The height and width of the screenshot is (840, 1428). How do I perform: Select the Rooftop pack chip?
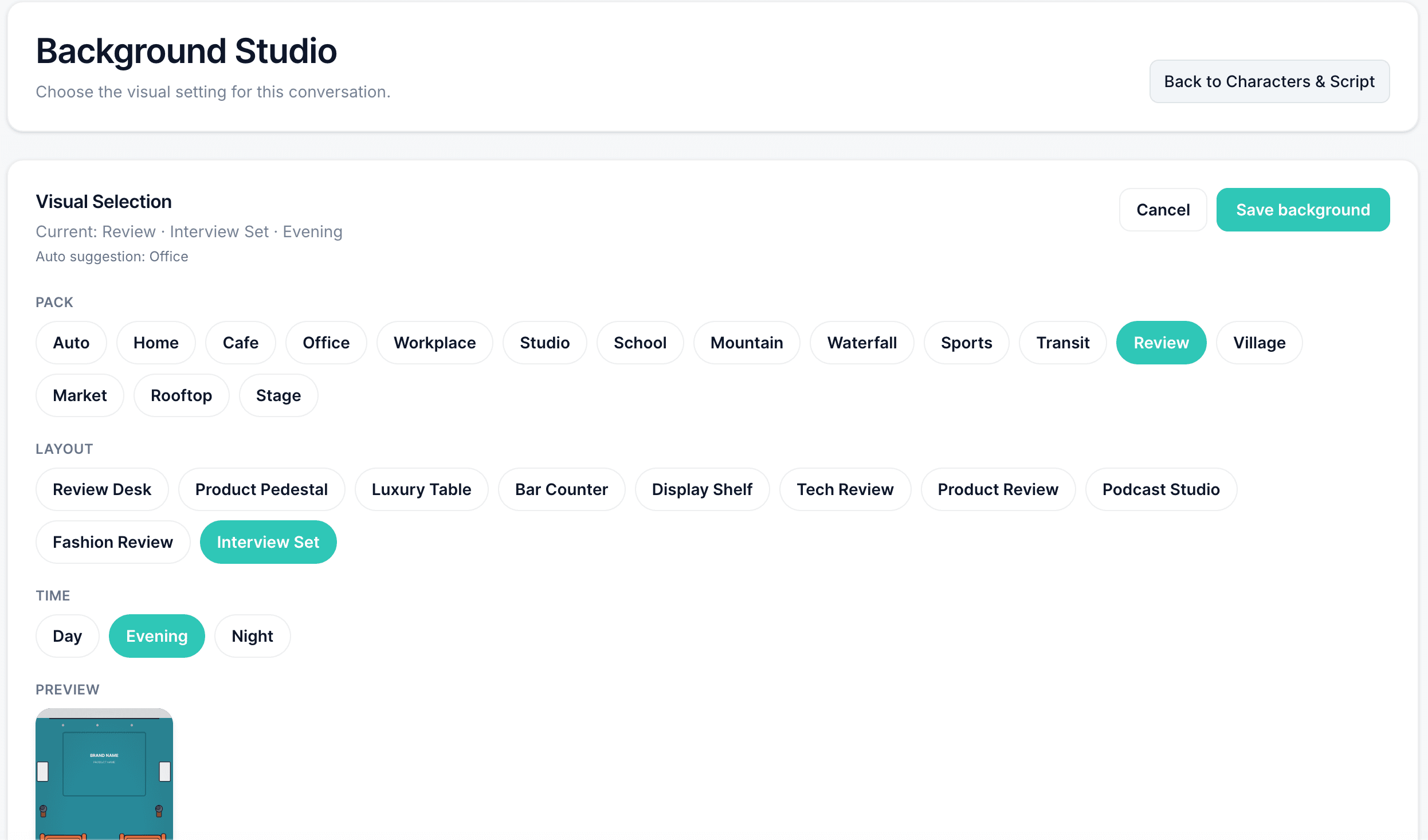[181, 395]
